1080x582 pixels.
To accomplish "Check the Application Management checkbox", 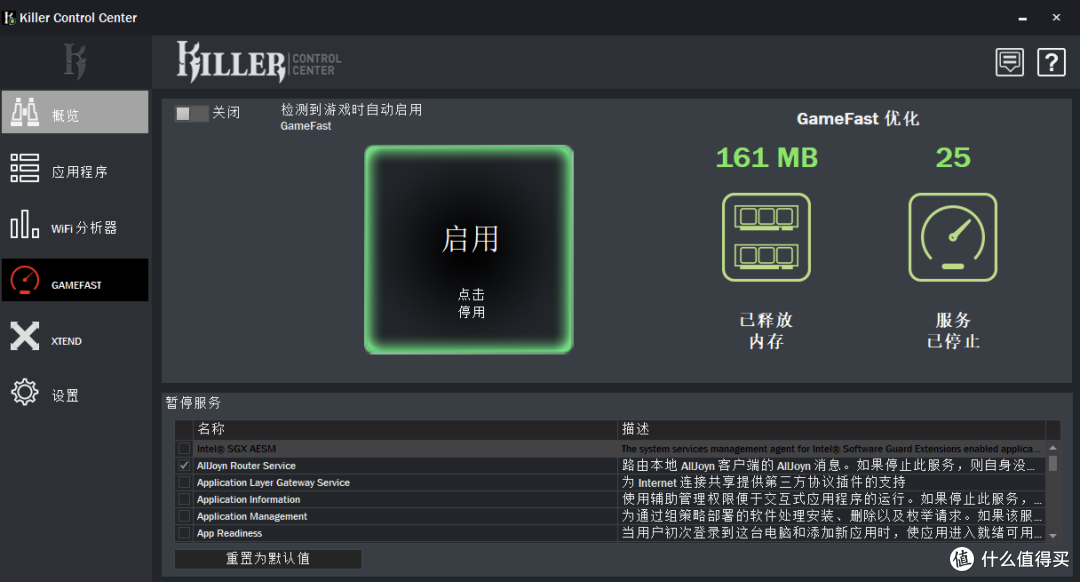I will [184, 516].
